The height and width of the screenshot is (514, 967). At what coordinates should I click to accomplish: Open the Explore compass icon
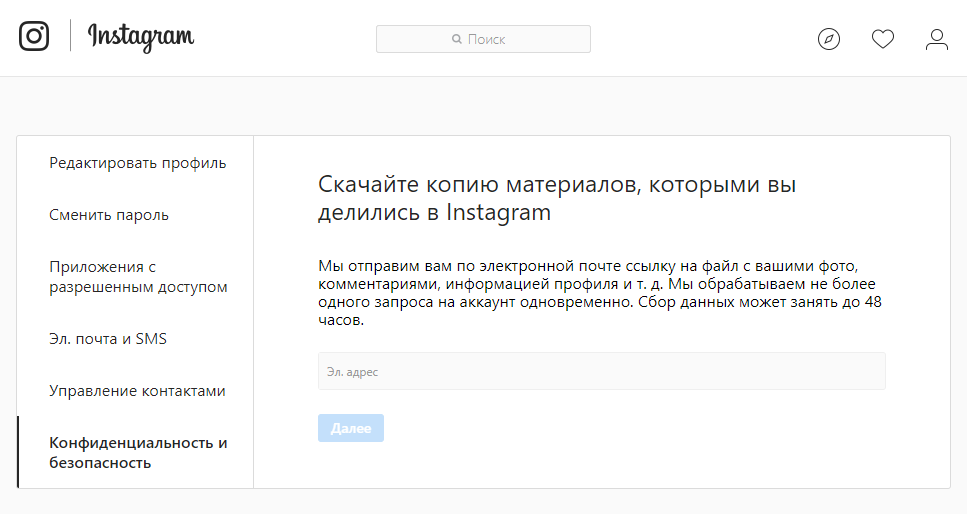829,39
